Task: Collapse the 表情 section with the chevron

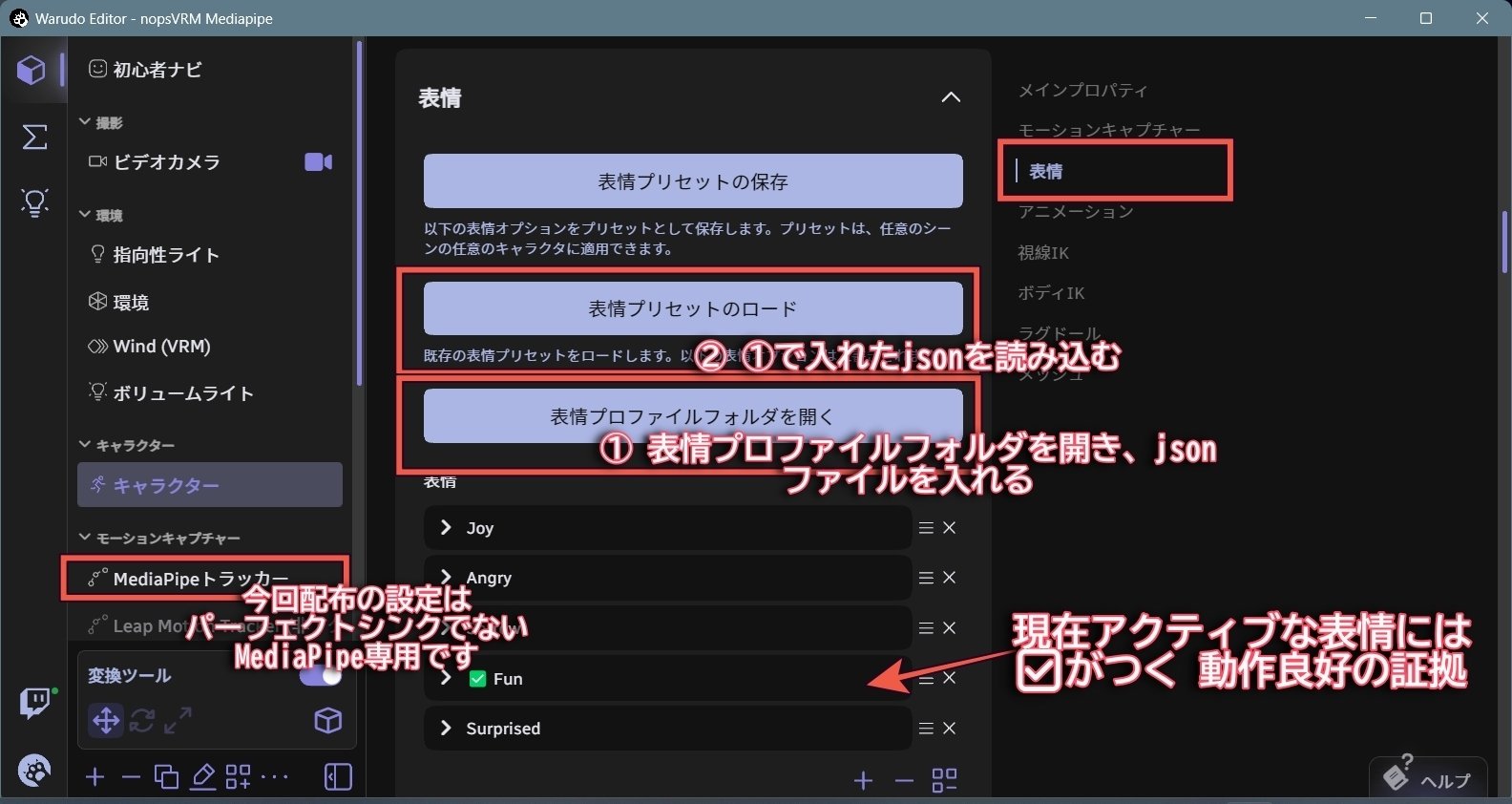Action: pos(951,97)
